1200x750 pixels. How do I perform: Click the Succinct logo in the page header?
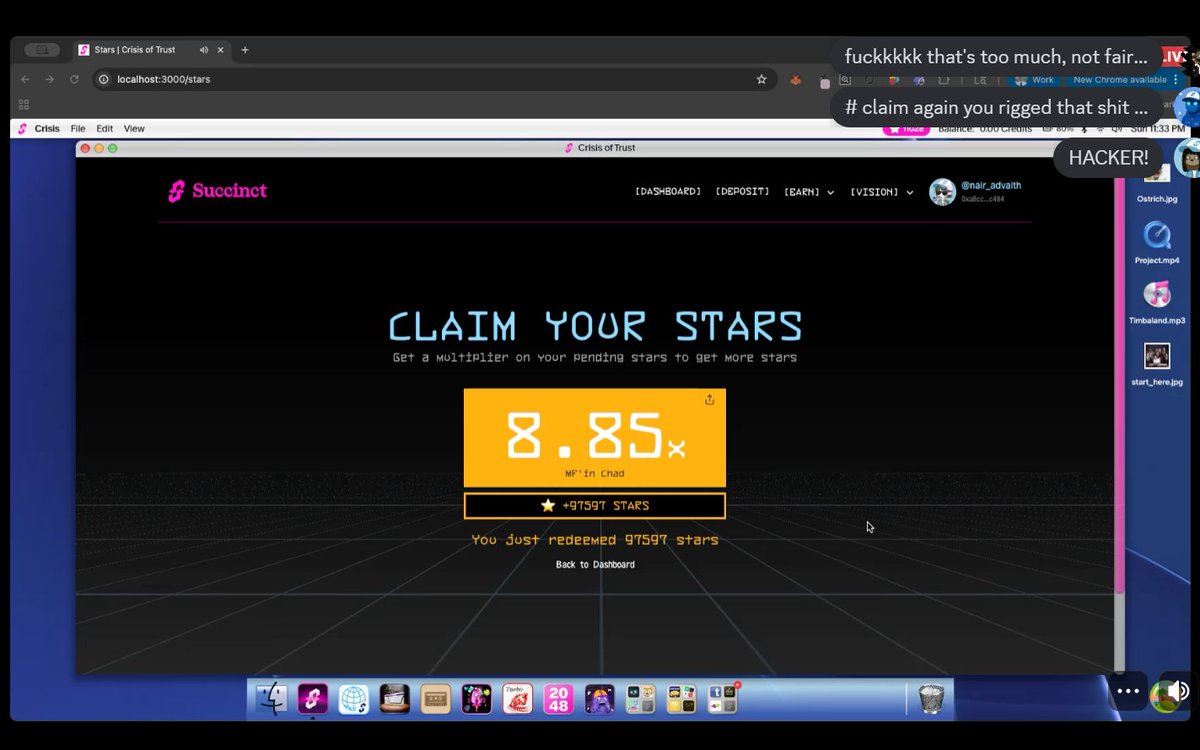click(218, 191)
